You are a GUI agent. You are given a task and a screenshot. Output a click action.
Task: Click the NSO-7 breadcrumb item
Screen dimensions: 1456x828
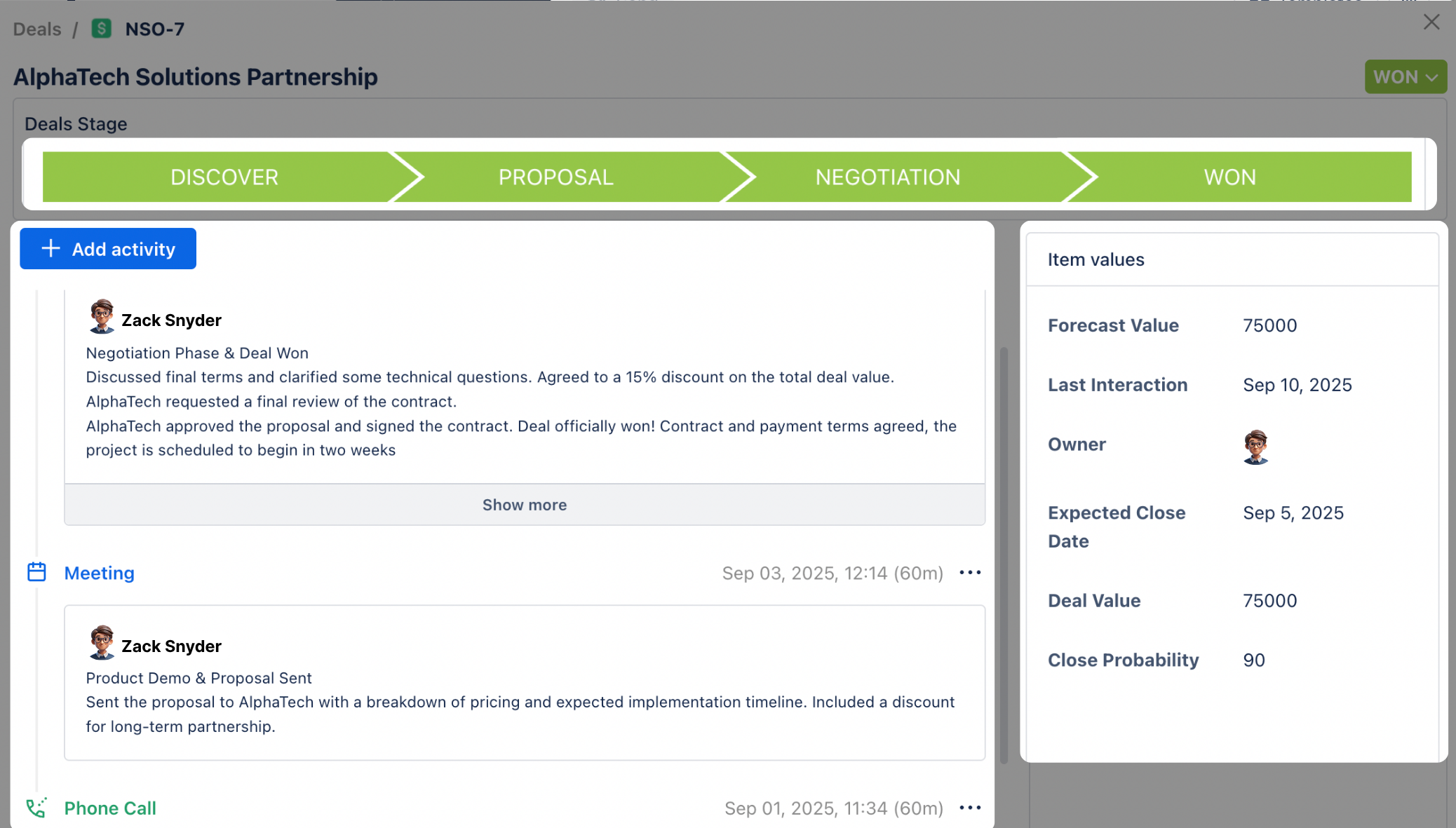(154, 29)
